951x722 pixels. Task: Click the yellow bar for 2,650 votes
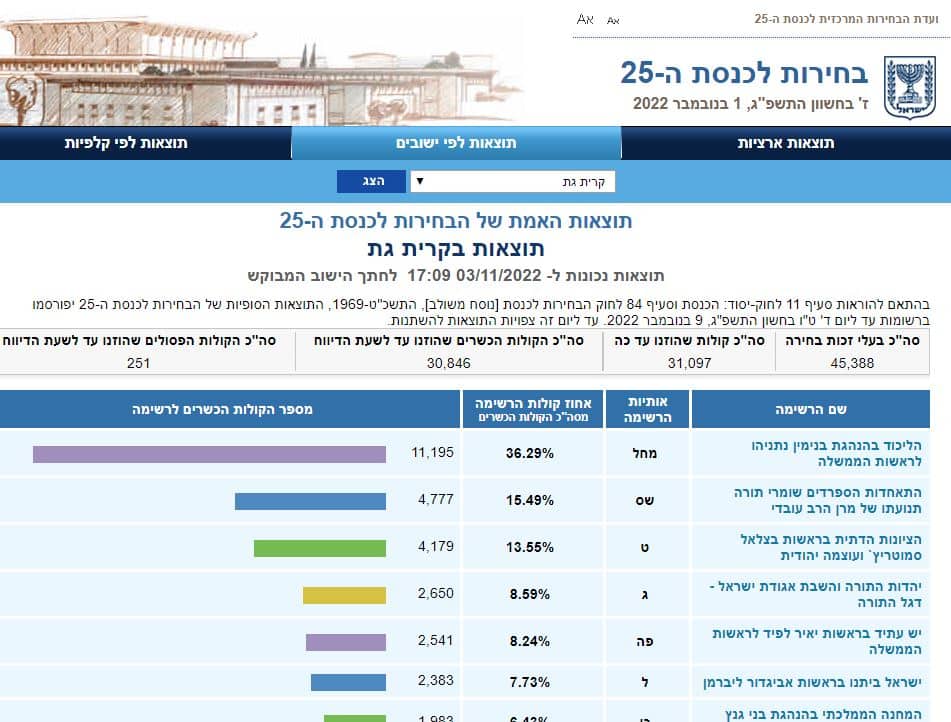pos(344,595)
